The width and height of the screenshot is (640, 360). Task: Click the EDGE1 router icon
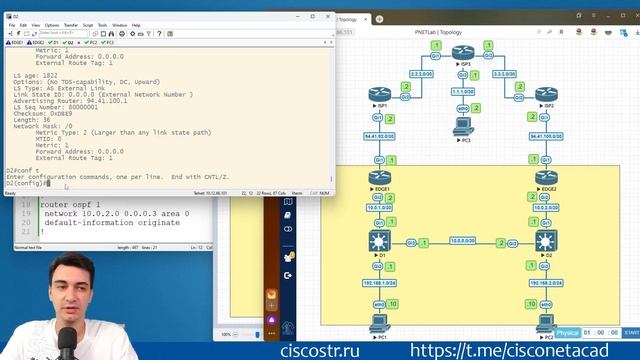coord(380,178)
